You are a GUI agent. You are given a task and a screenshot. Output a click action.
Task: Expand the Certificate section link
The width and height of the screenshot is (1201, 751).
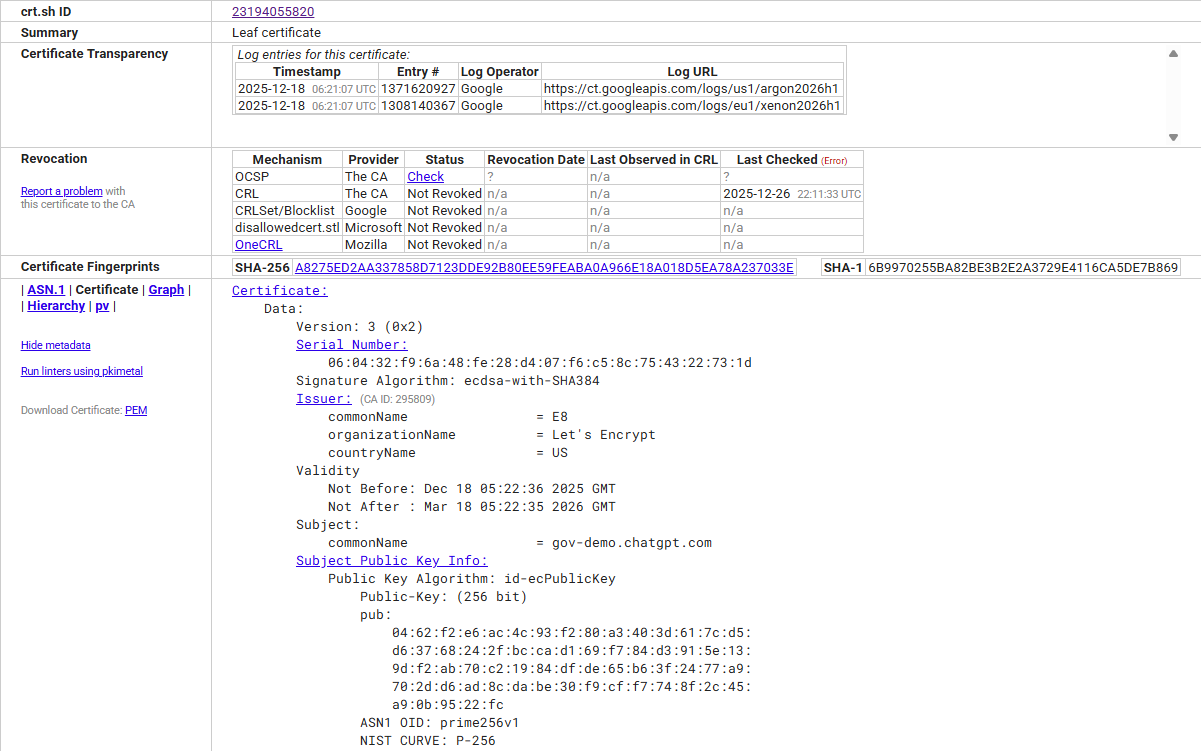tap(278, 290)
